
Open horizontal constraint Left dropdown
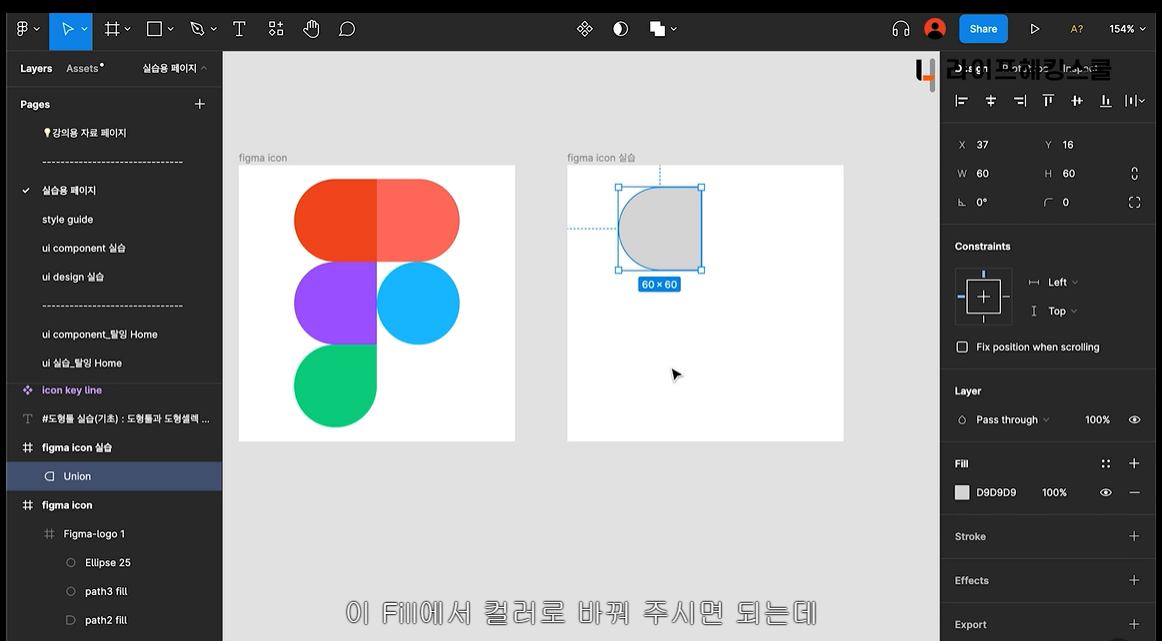[1063, 282]
